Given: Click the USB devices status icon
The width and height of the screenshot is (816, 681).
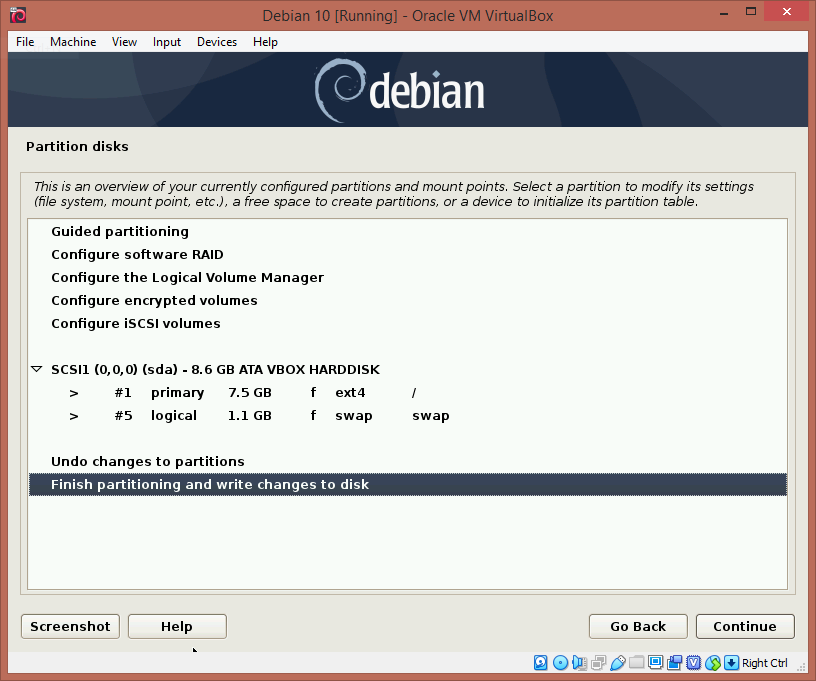Looking at the screenshot, I should (x=618, y=663).
